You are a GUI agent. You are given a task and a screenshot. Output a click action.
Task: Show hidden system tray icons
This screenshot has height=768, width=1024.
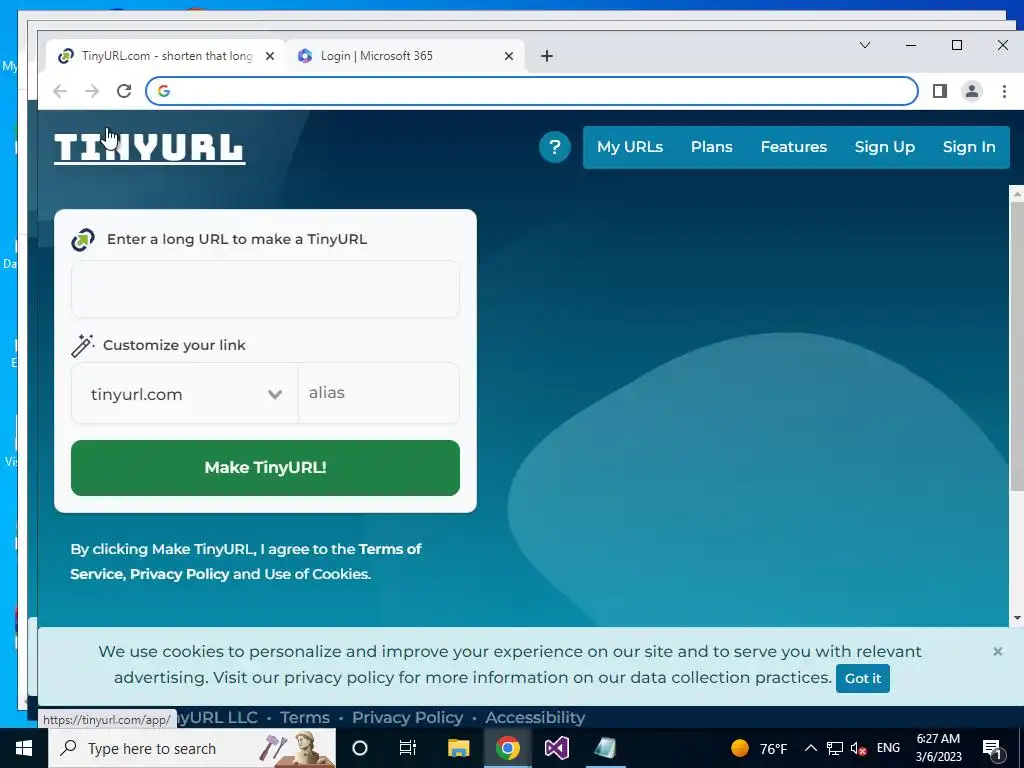point(810,748)
